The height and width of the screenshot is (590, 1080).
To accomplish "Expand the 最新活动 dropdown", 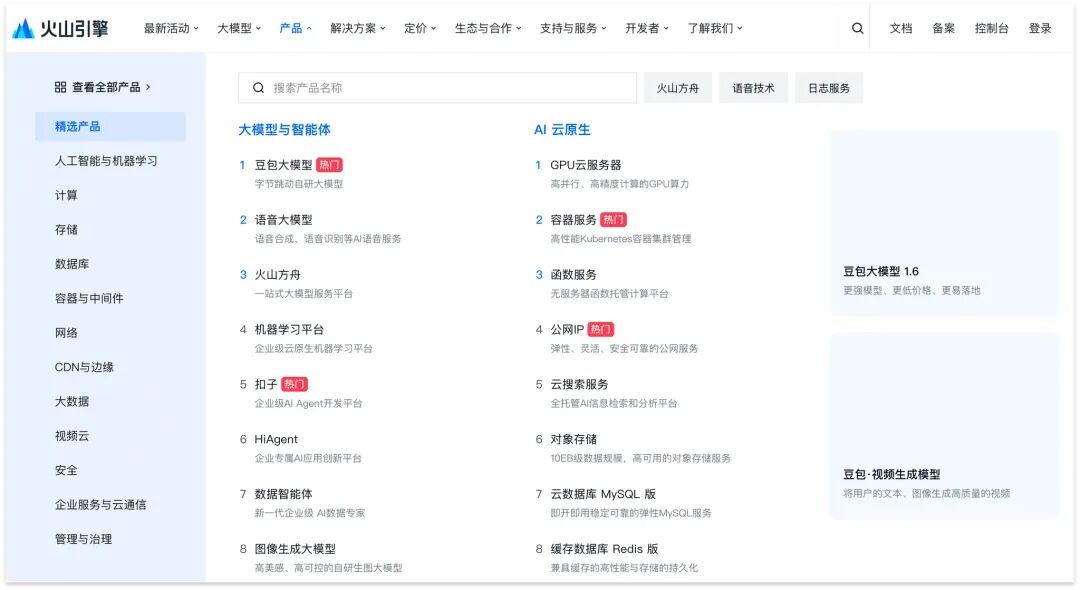I will [x=171, y=28].
